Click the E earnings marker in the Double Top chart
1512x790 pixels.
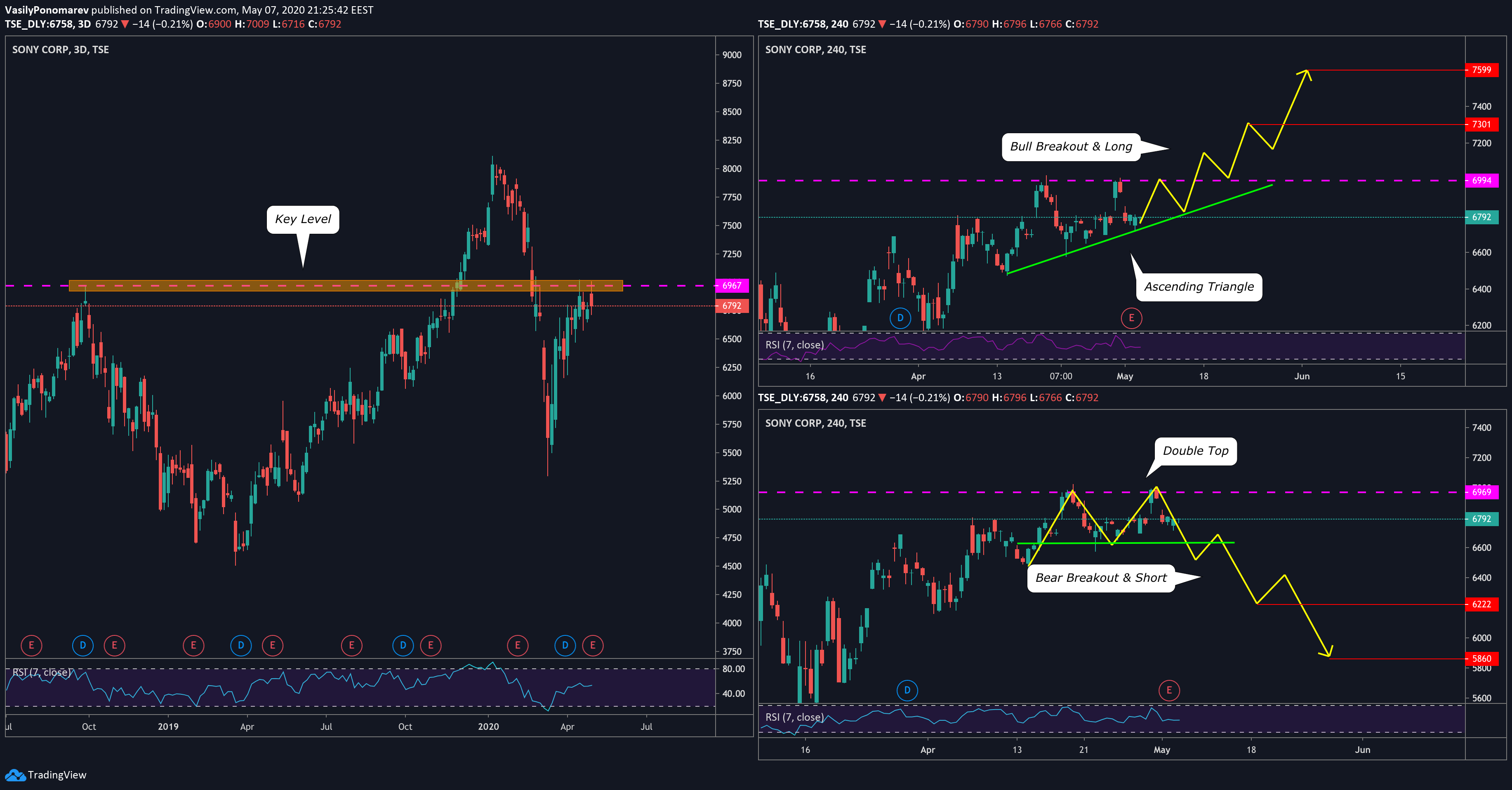pyautogui.click(x=1168, y=690)
